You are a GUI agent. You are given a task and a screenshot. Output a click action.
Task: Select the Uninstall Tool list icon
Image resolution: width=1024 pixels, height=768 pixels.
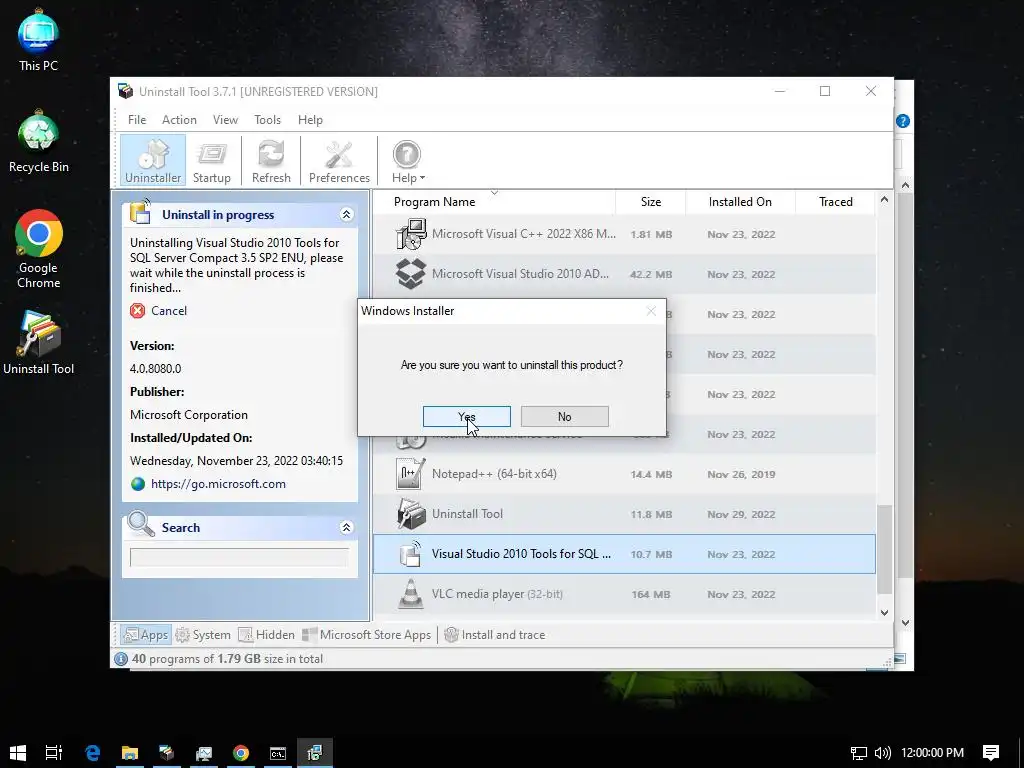tap(411, 514)
